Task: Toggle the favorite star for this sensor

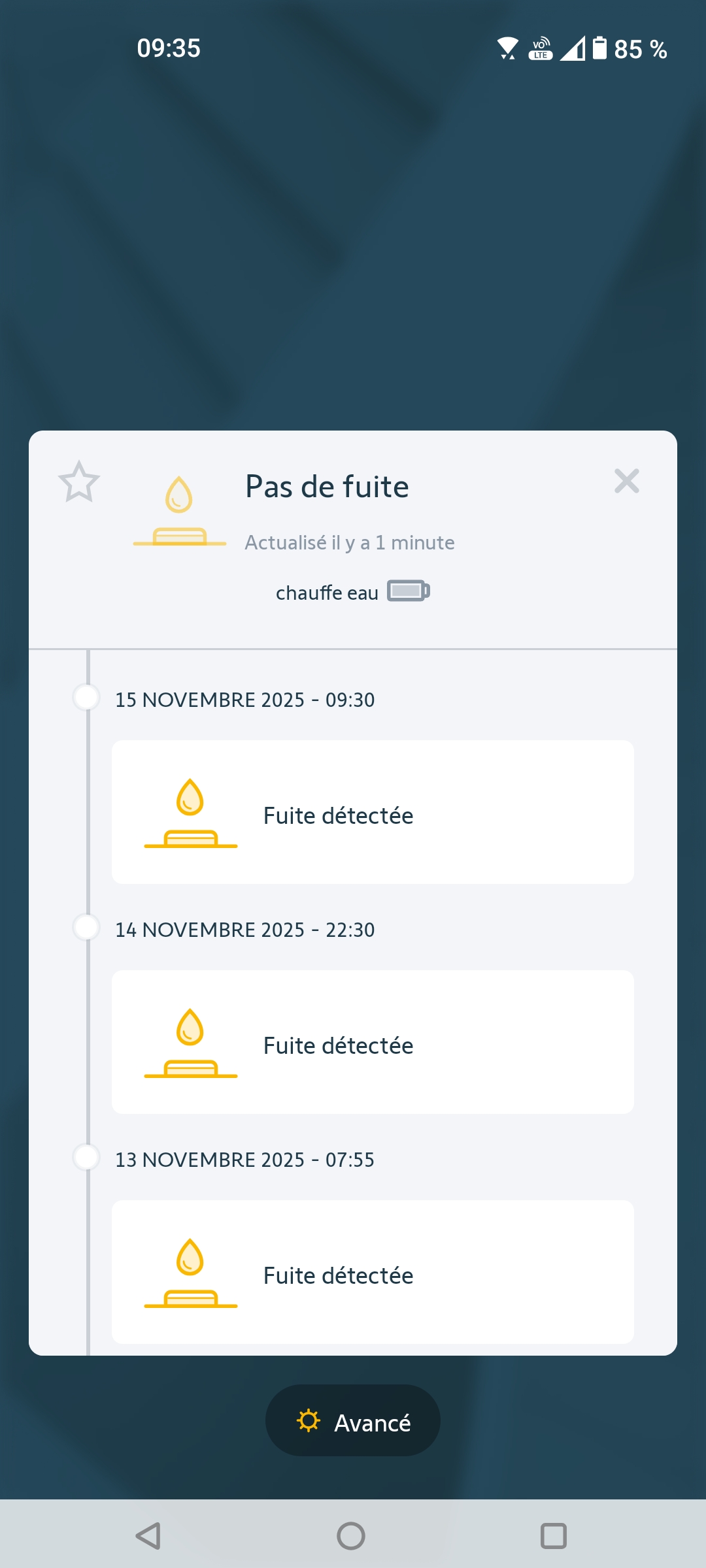Action: (79, 482)
